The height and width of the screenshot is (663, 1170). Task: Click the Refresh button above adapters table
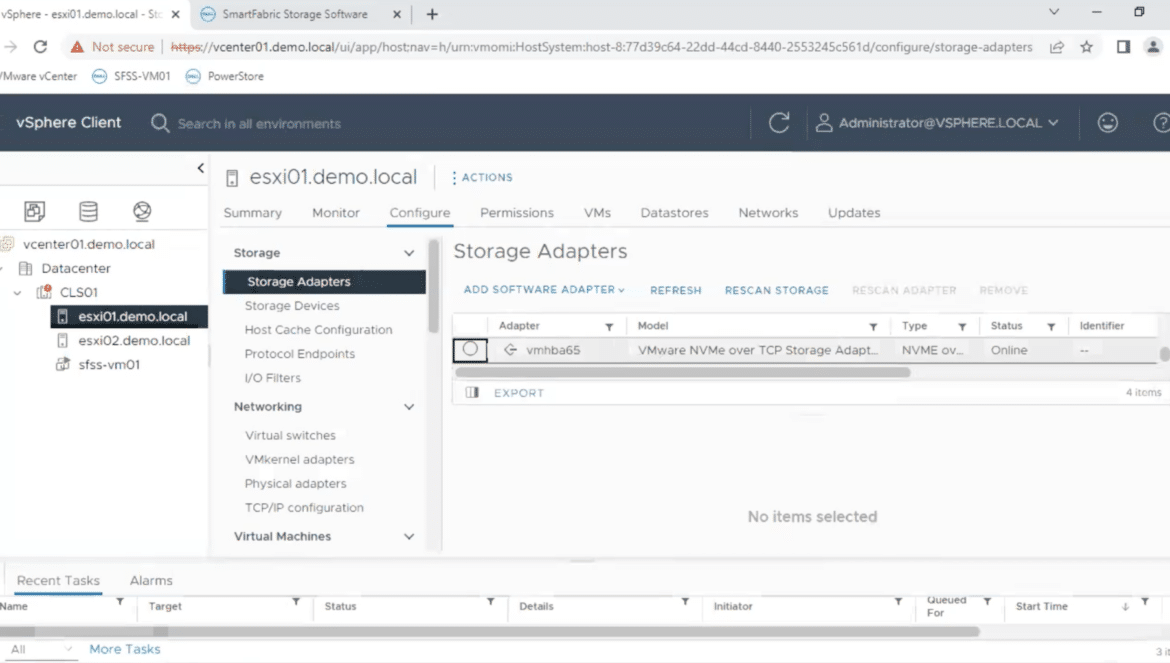pos(676,291)
